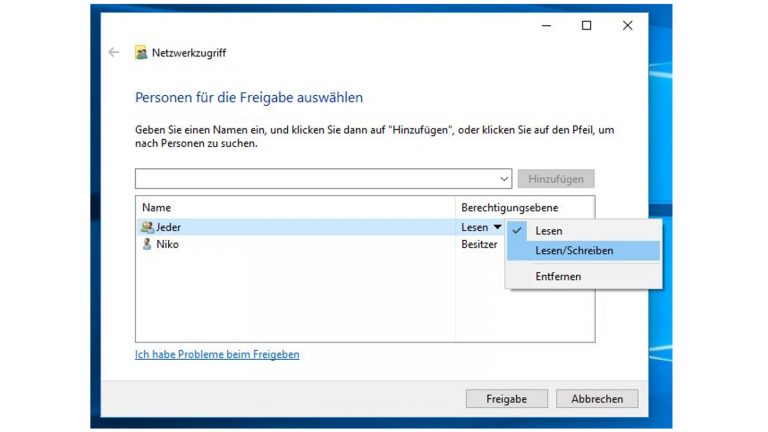Image resolution: width=768 pixels, height=432 pixels.
Task: Click the Freigabe button
Action: coord(506,399)
